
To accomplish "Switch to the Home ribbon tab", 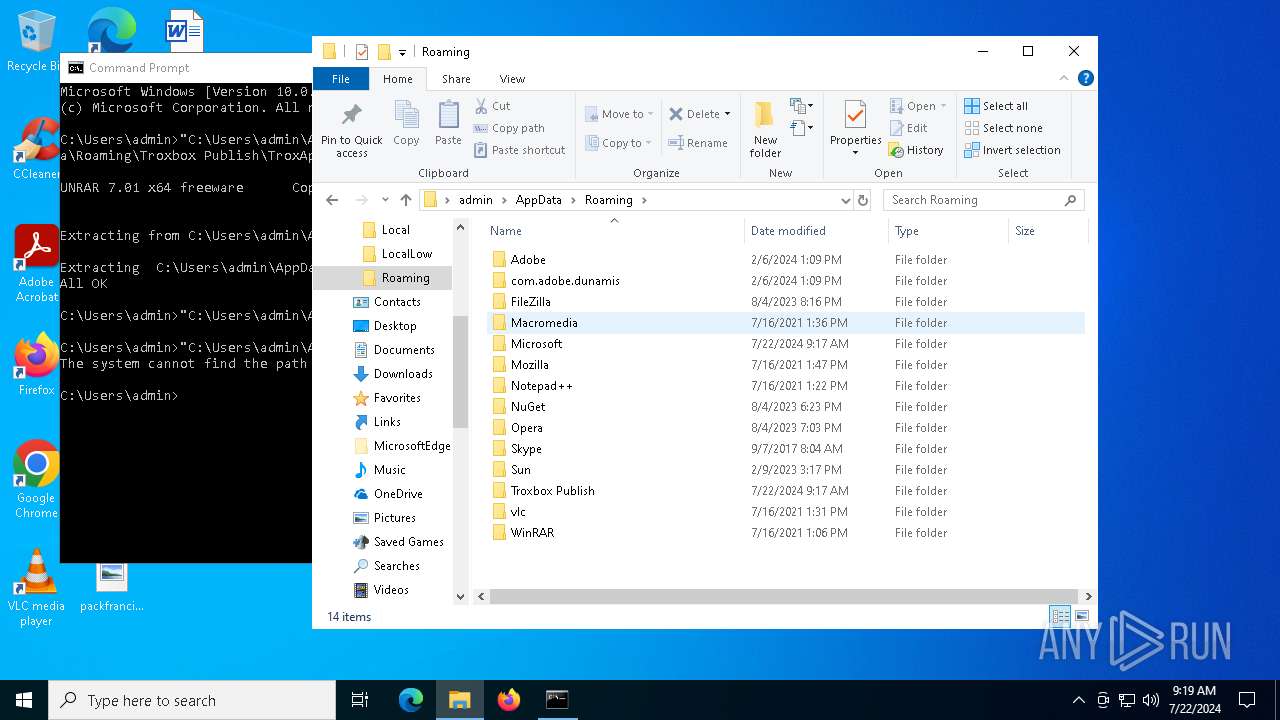I will click(397, 79).
